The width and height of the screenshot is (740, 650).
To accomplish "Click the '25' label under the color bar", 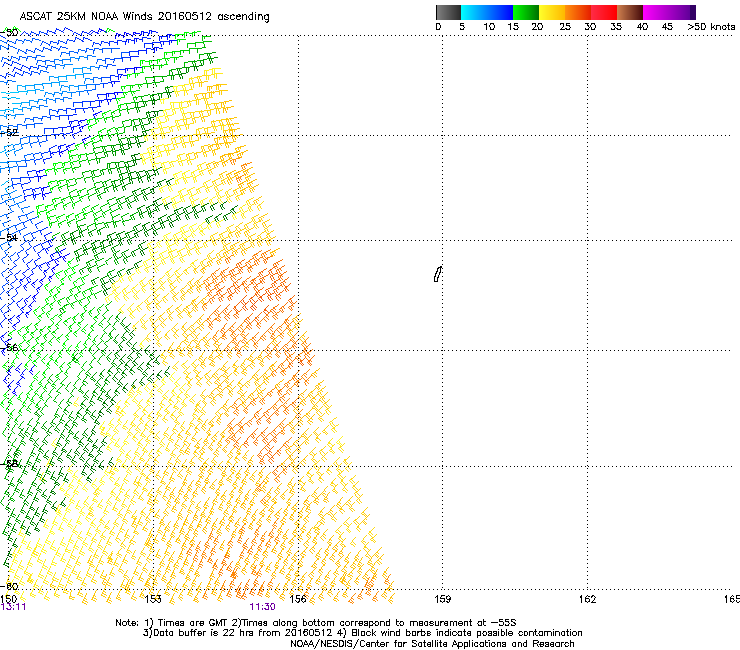I will coord(565,27).
